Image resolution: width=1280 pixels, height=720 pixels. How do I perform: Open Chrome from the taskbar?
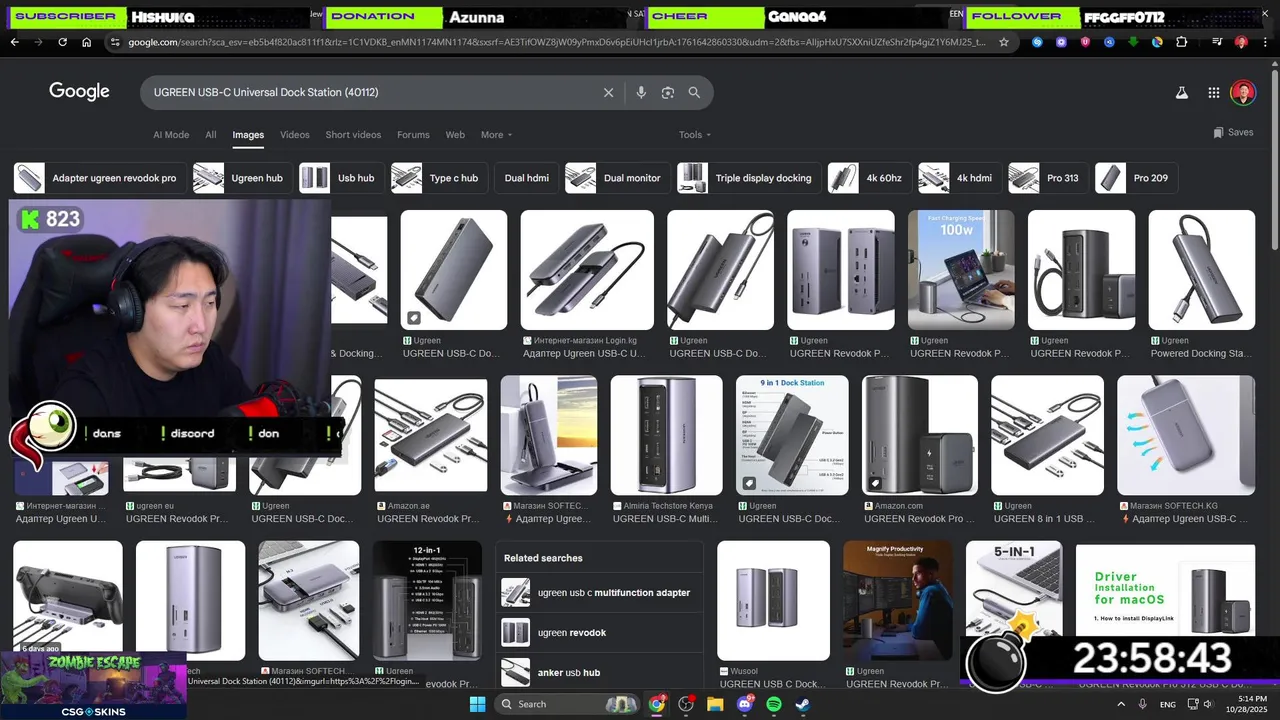[656, 704]
